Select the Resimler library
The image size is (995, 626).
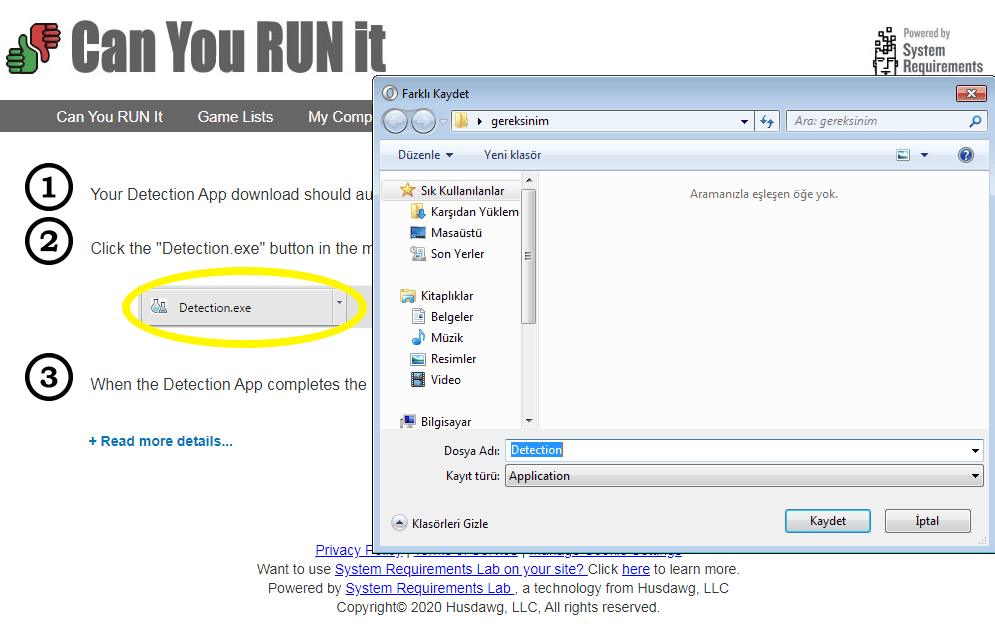452,359
